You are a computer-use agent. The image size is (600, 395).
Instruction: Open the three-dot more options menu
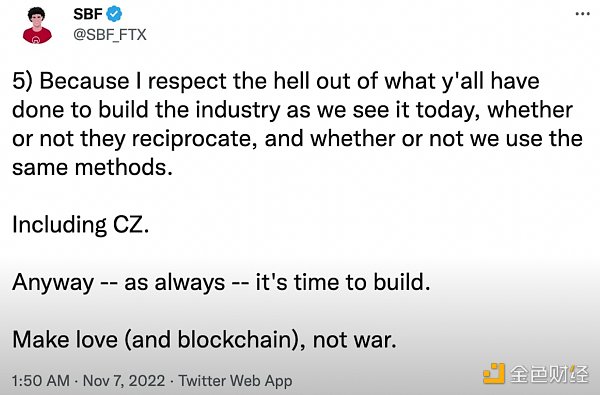(x=582, y=14)
